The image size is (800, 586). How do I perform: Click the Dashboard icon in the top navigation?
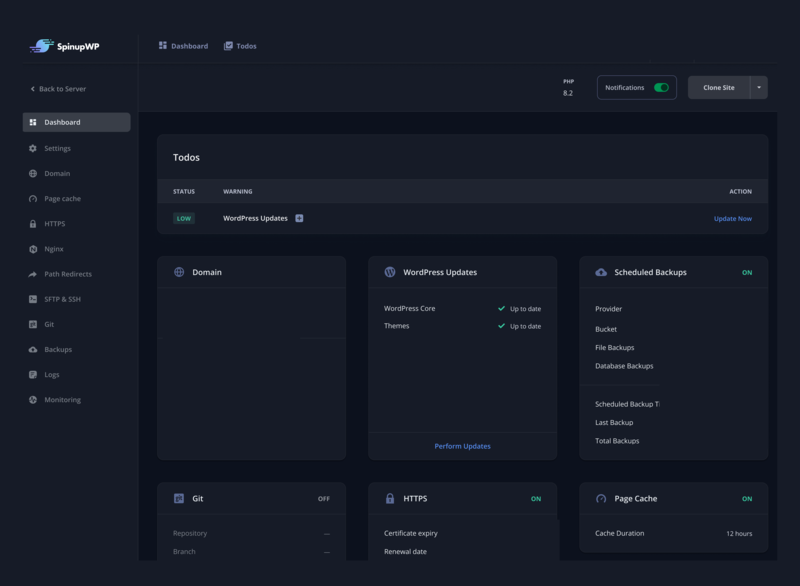coord(163,45)
